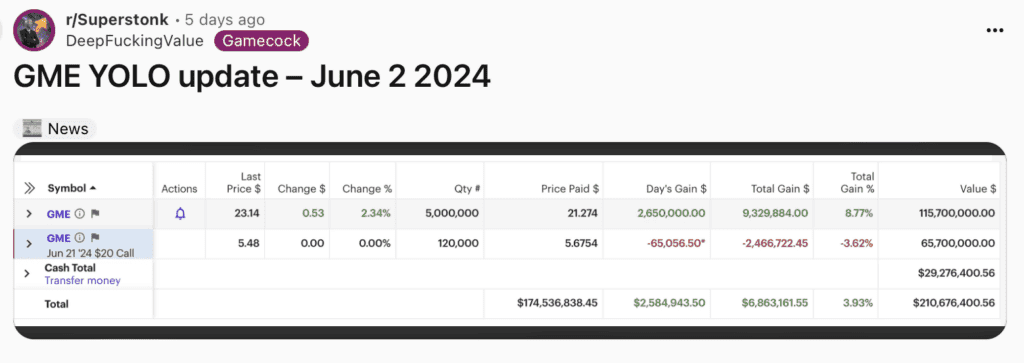1024x363 pixels.
Task: Click the day's gain 2,650,000.00 cell
Action: [x=671, y=213]
